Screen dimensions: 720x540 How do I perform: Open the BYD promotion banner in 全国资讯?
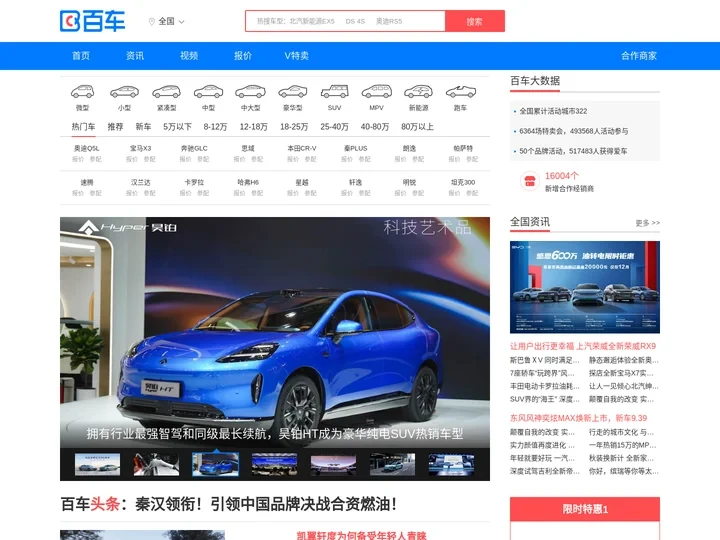(x=585, y=287)
